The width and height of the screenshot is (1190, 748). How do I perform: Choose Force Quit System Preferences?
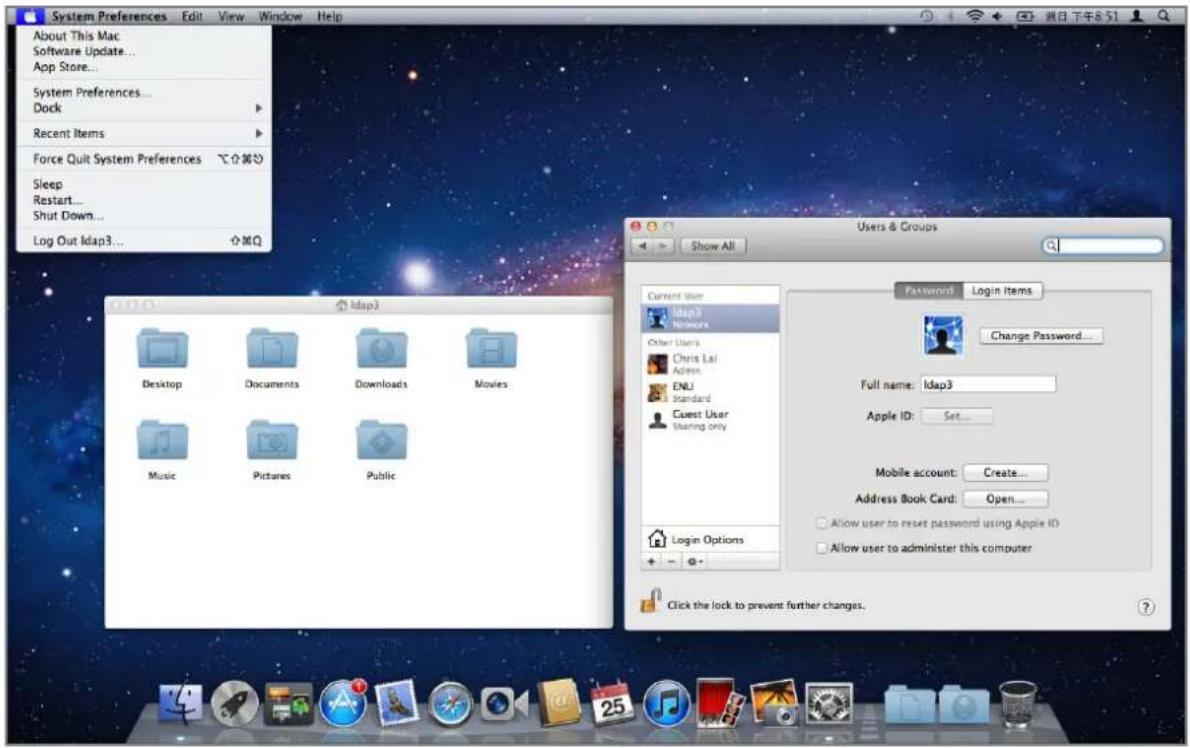[x=144, y=159]
